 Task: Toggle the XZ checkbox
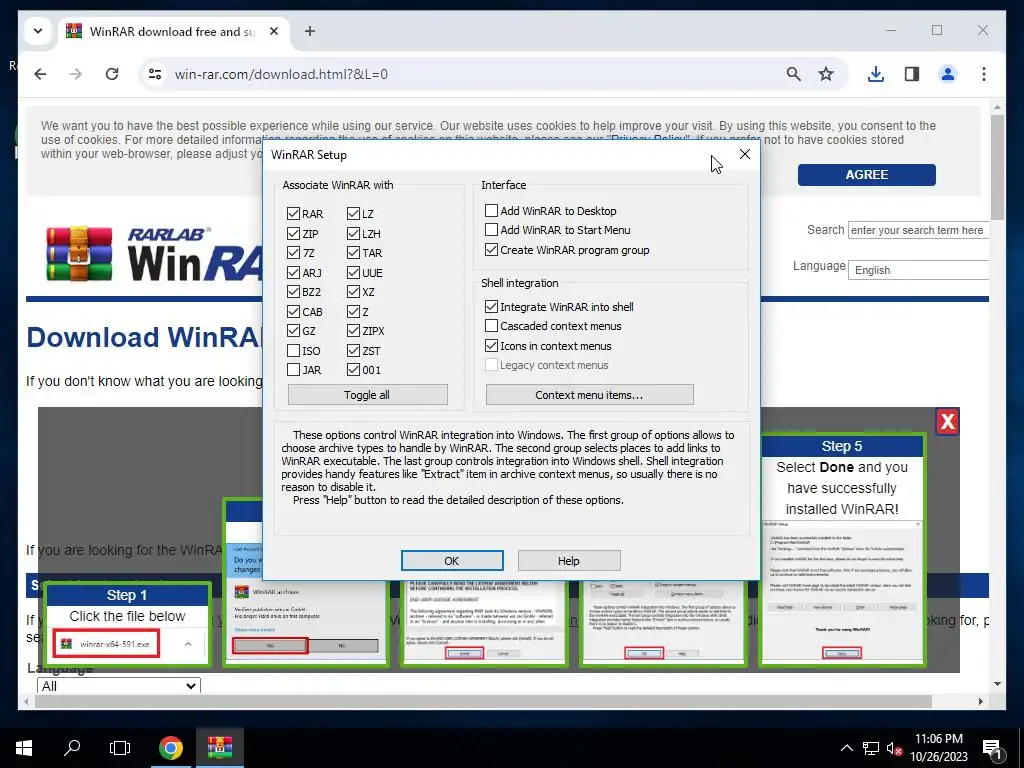point(353,291)
